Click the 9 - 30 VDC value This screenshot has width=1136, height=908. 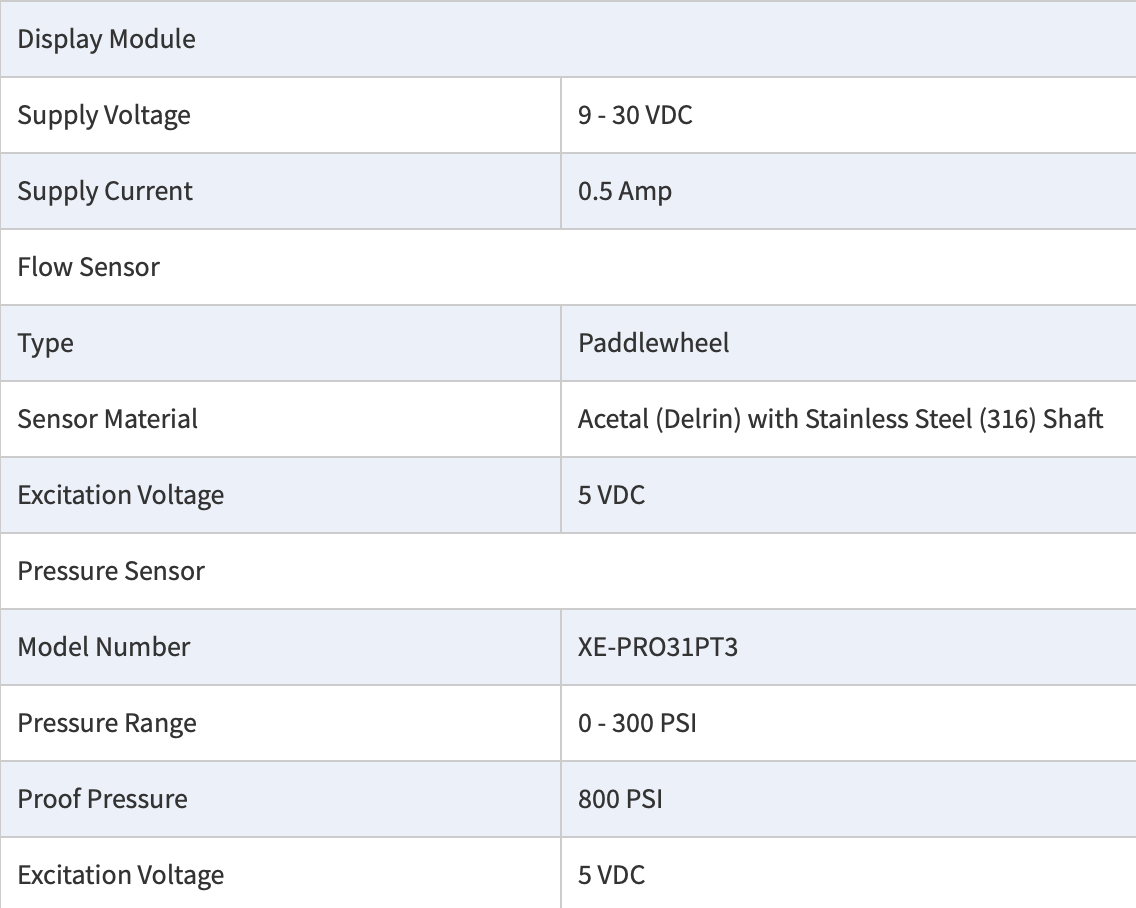click(x=635, y=116)
